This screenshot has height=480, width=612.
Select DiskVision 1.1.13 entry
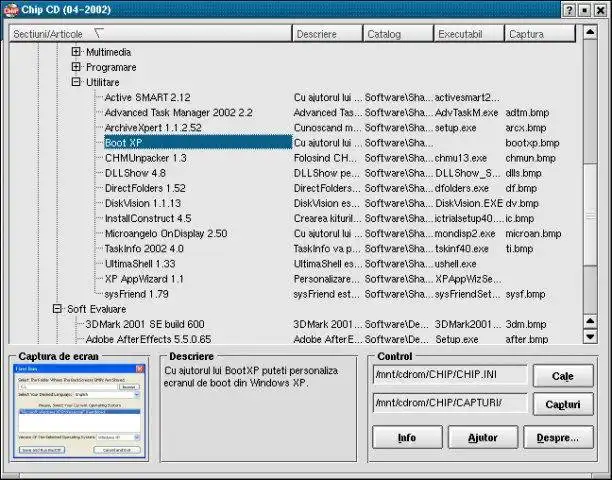pos(143,203)
